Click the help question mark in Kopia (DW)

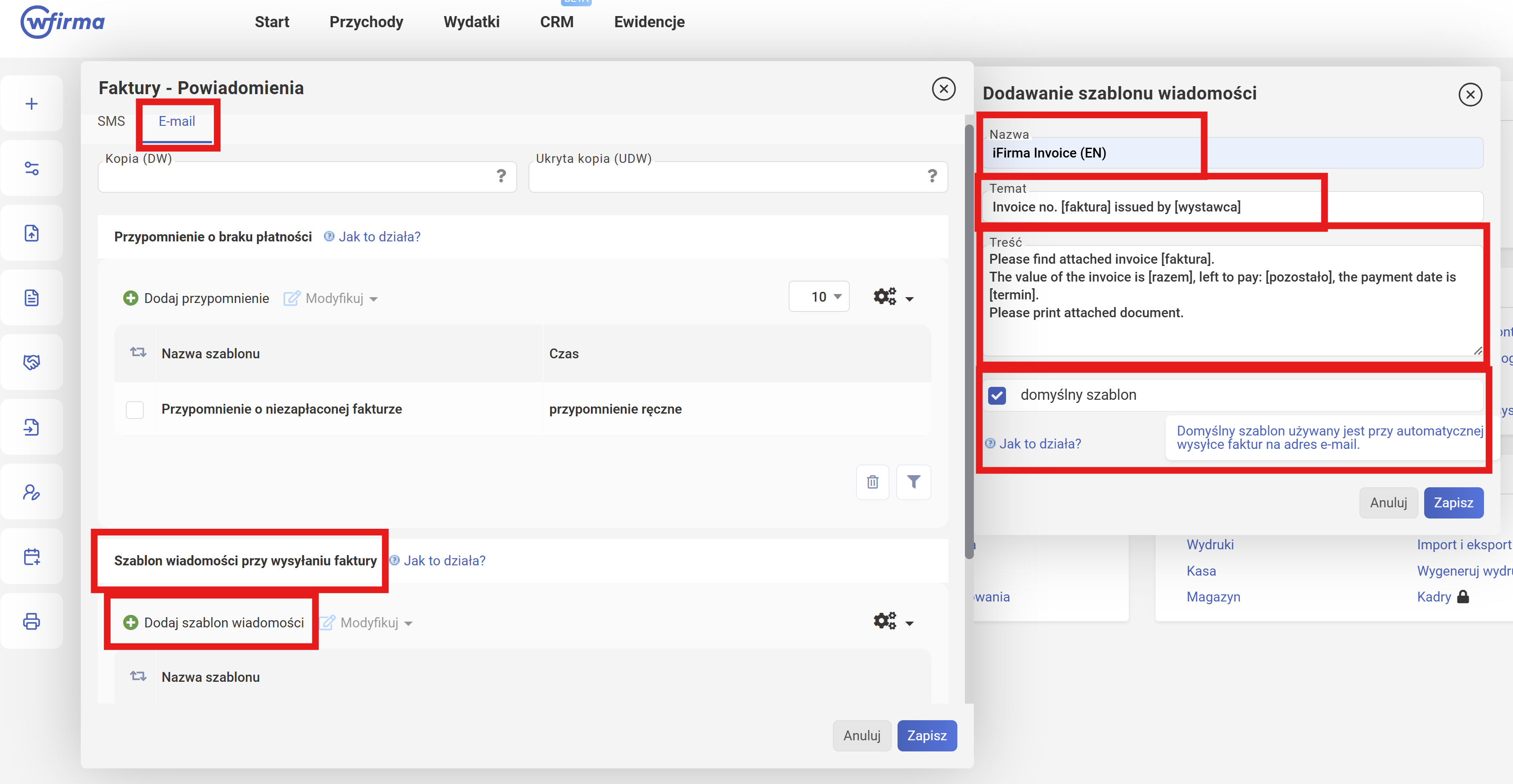[x=501, y=176]
